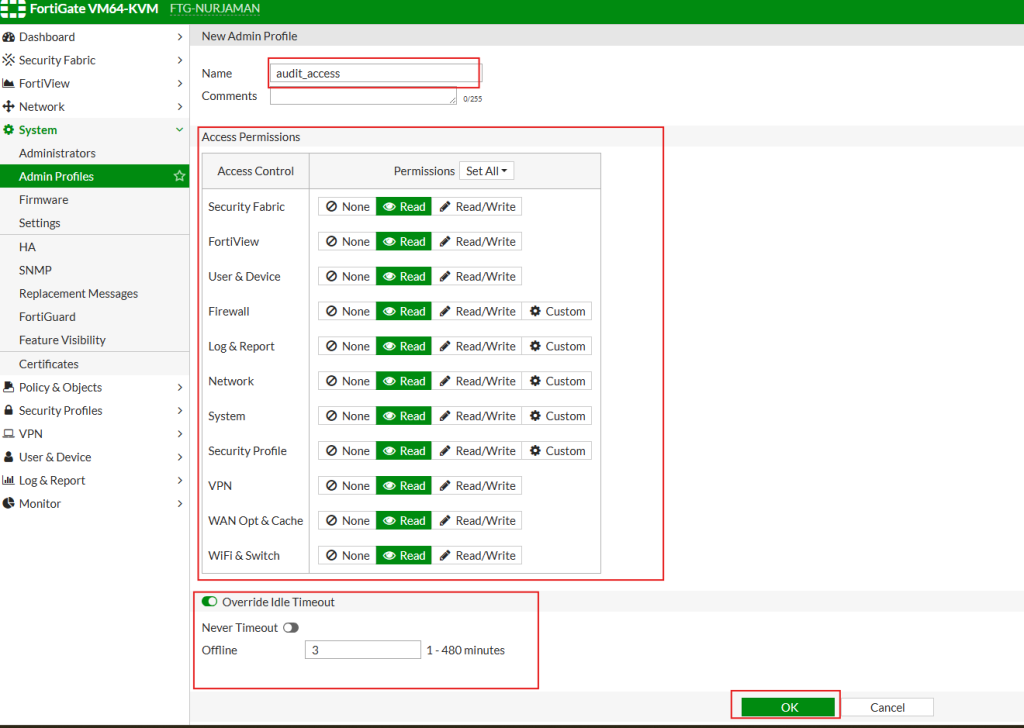
Task: Click the Offline timeout minutes field
Action: pos(362,650)
